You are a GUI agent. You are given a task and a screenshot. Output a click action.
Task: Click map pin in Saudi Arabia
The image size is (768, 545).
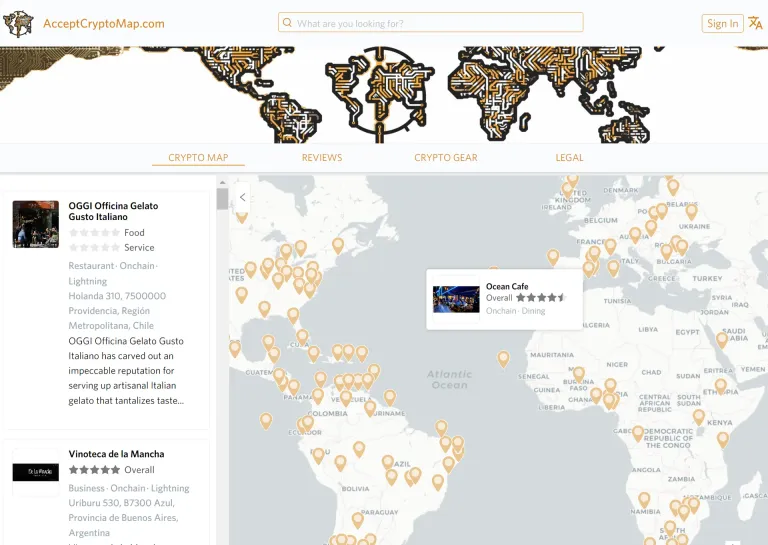coord(722,339)
